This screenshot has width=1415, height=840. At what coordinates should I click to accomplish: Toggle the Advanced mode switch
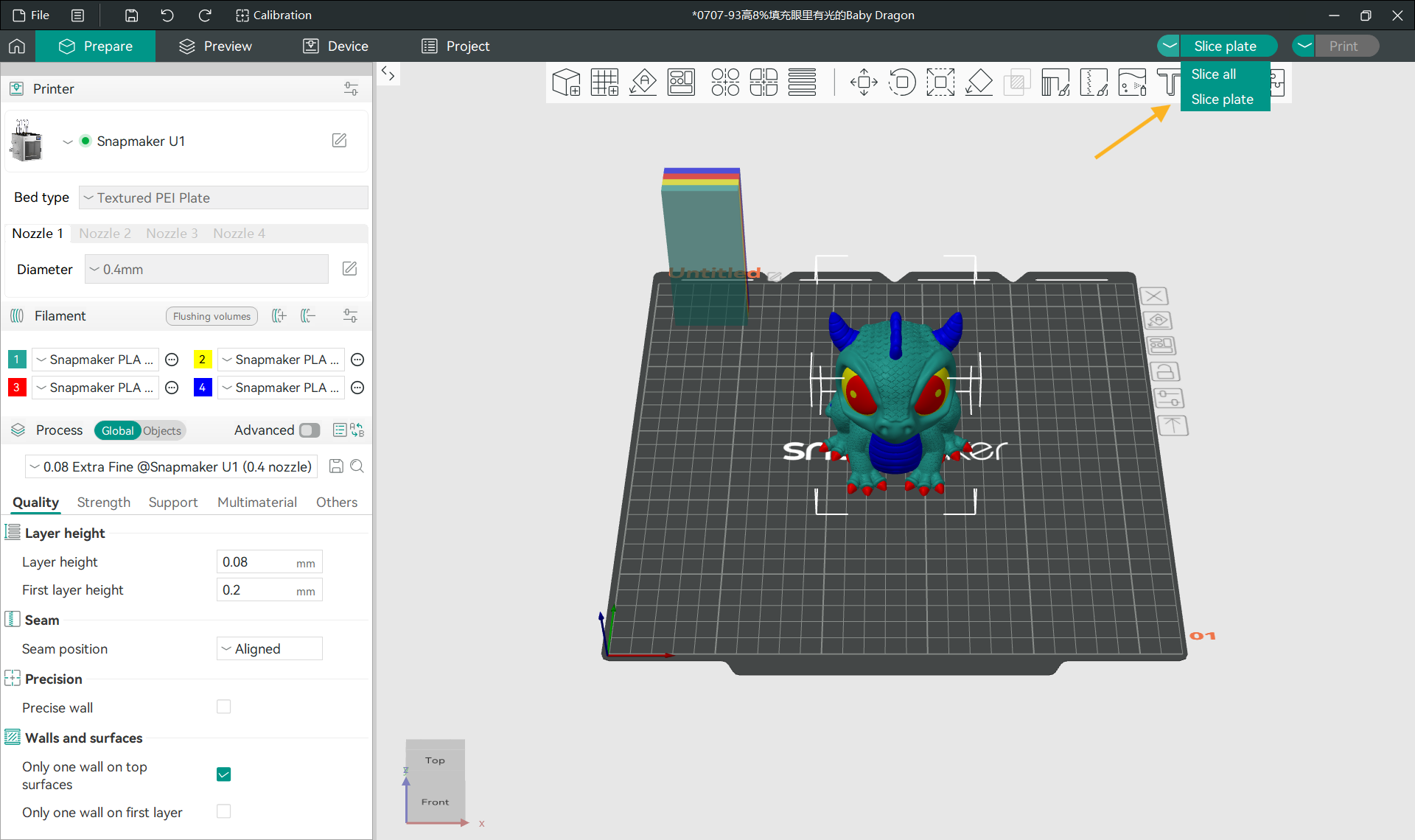pyautogui.click(x=310, y=430)
